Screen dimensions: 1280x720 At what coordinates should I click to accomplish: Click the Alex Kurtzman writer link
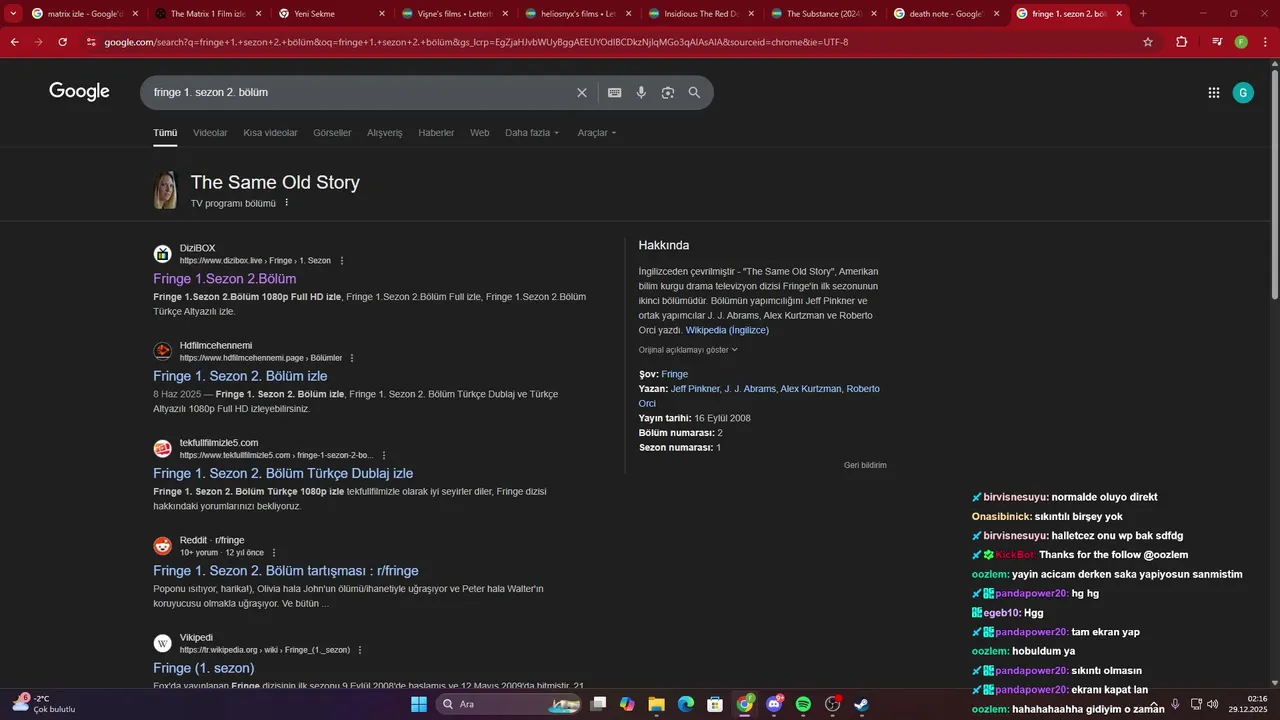pos(811,389)
